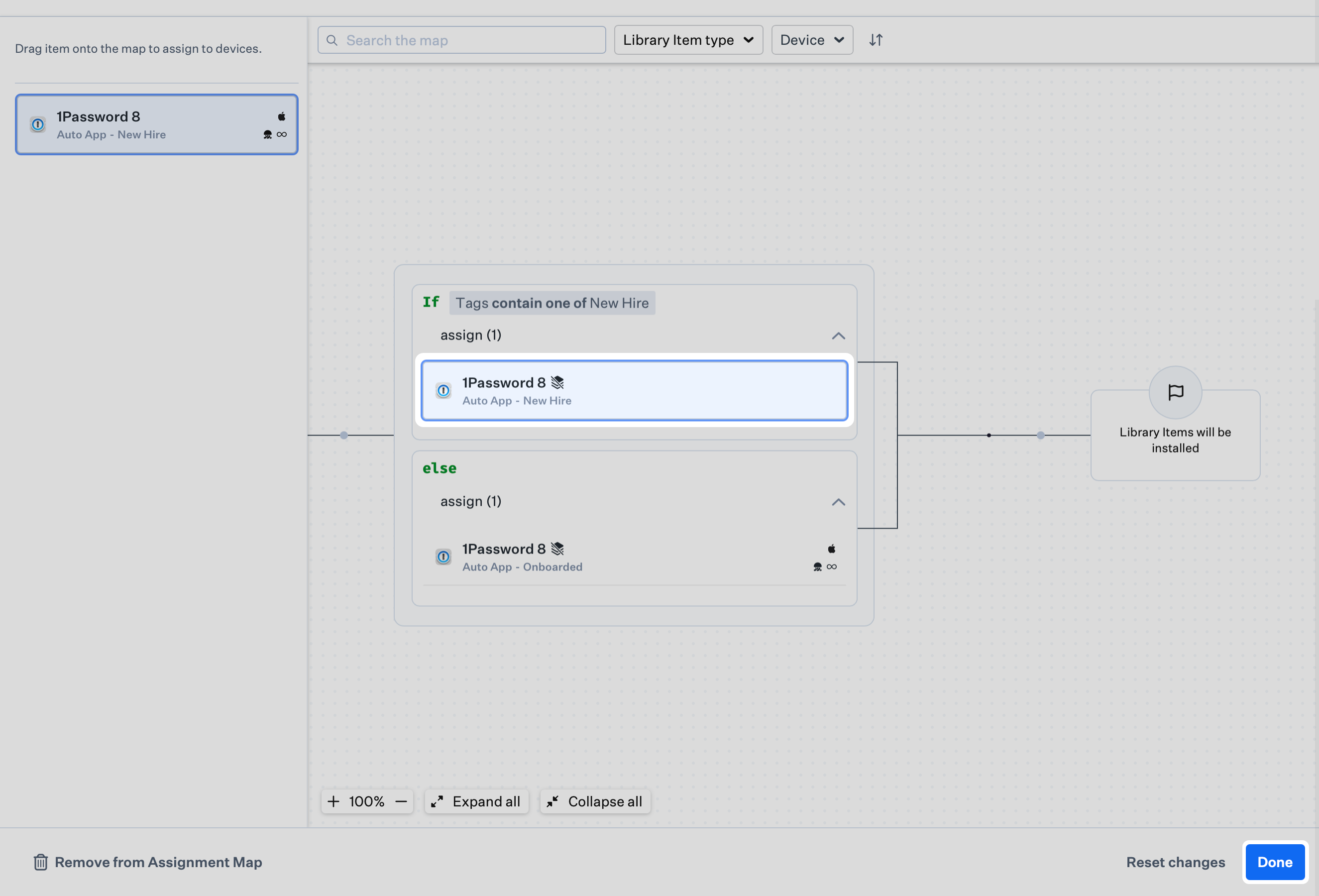
Task: Zoom in with the plus icon
Action: [x=333, y=801]
